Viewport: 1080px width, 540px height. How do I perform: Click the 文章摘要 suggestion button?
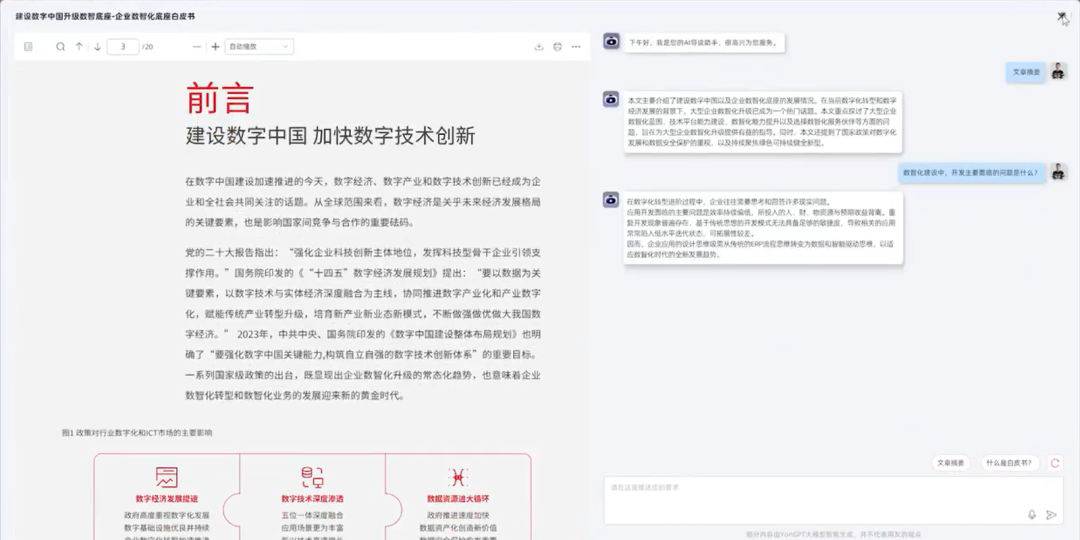click(x=951, y=463)
